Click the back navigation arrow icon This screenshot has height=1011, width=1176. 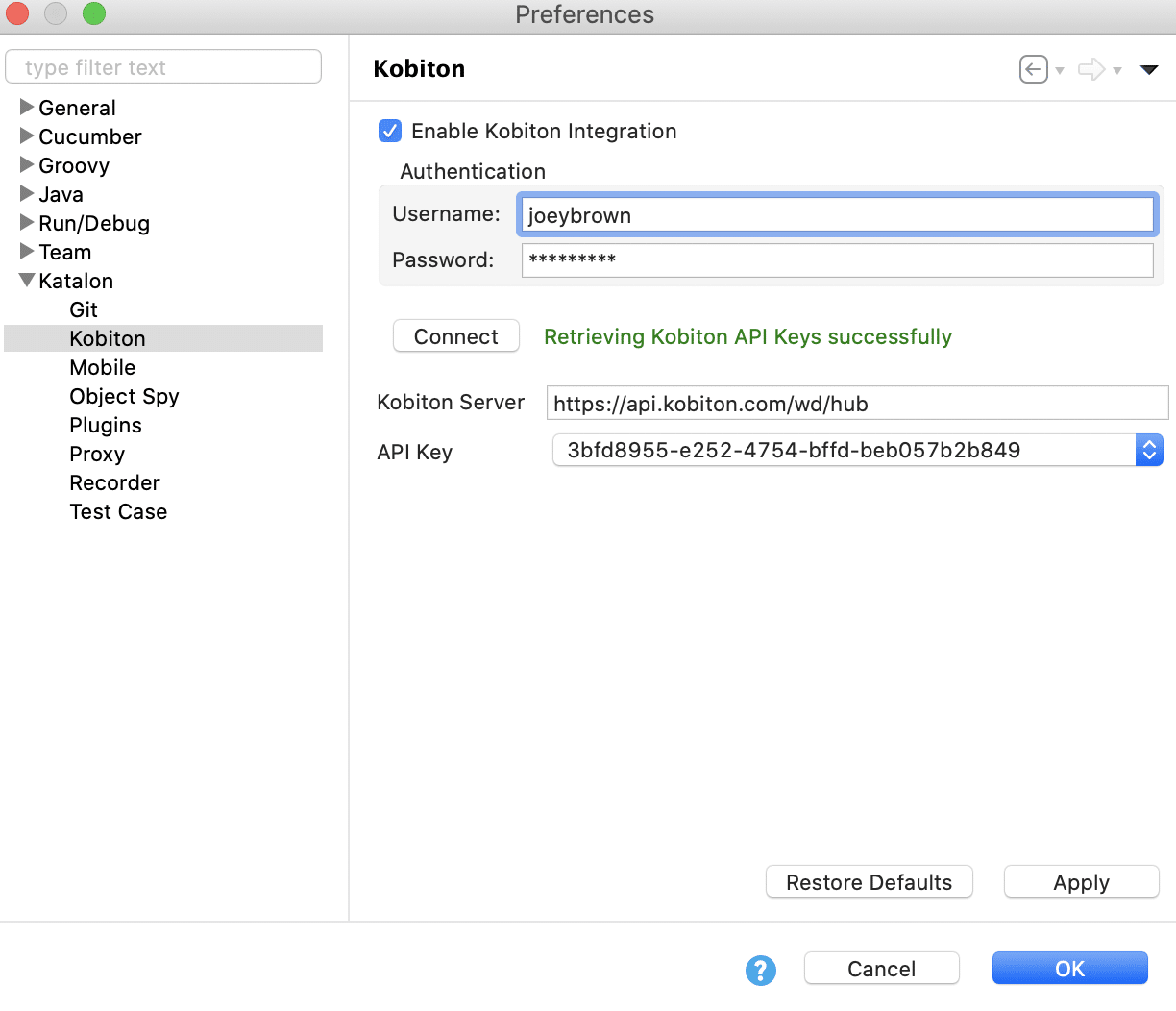pos(1034,69)
